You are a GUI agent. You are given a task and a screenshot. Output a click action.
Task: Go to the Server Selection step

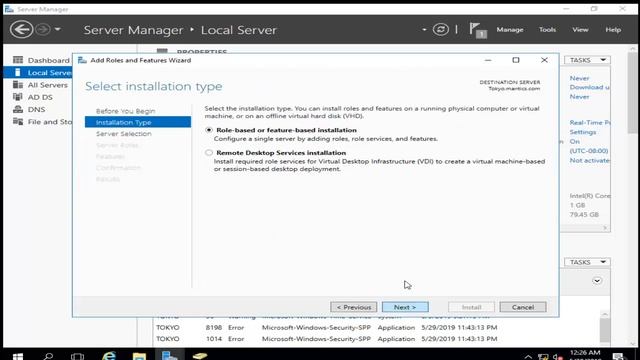point(124,133)
